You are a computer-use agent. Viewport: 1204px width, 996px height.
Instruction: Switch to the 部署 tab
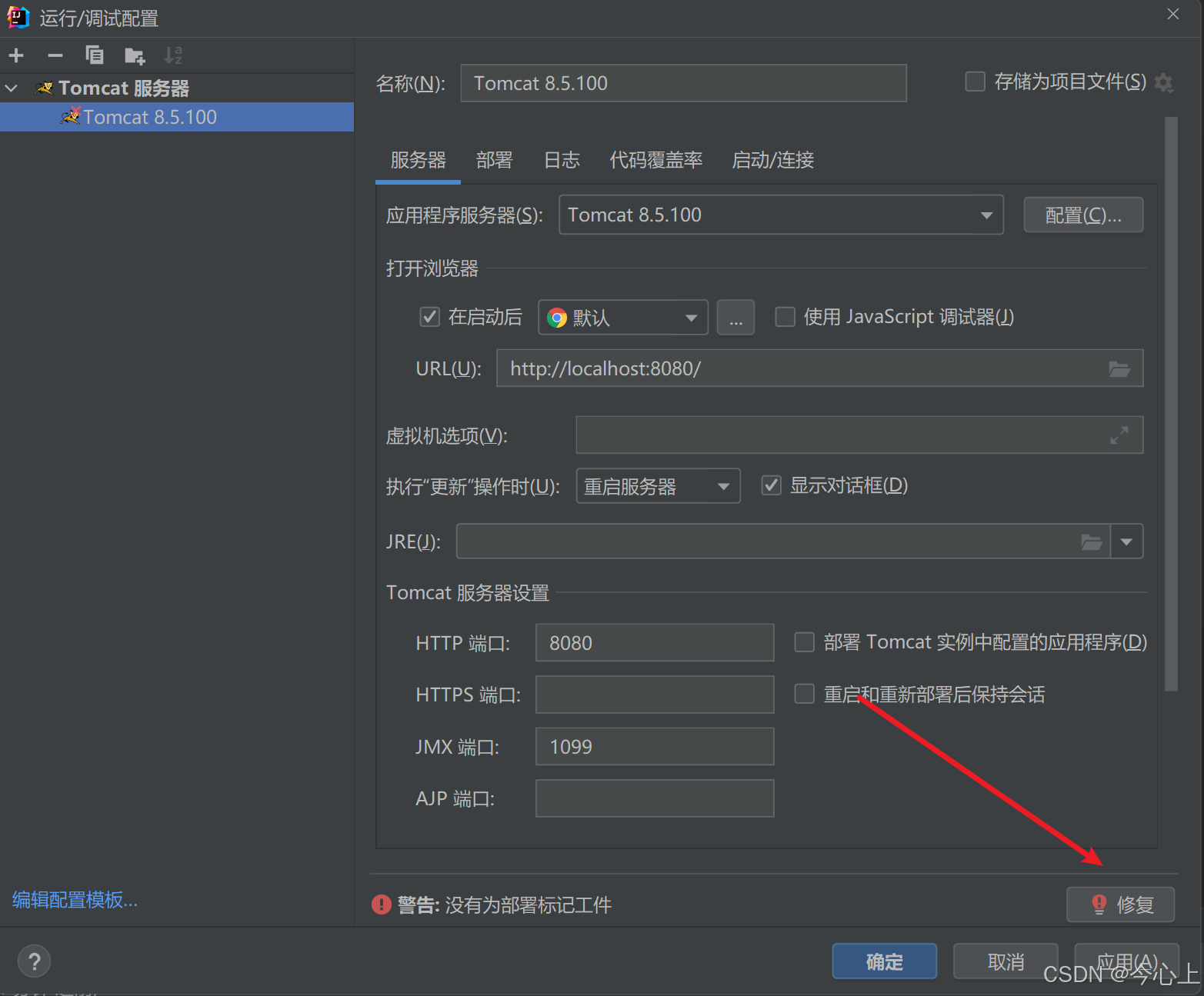tap(494, 160)
